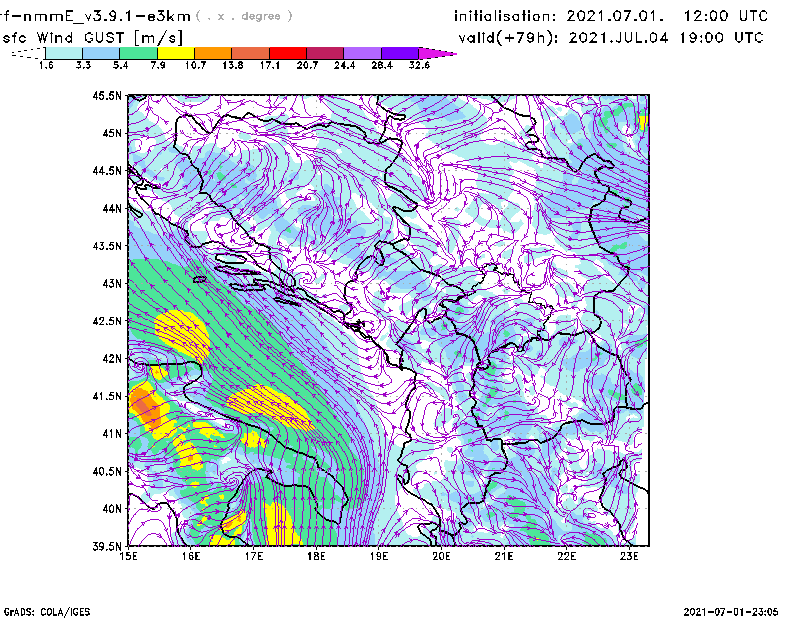
Task: Click the initialisation date '2021.07.01.'
Action: (615, 16)
